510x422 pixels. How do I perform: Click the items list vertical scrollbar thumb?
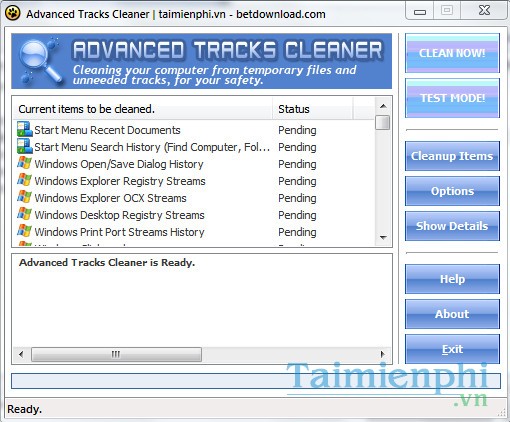(x=383, y=122)
